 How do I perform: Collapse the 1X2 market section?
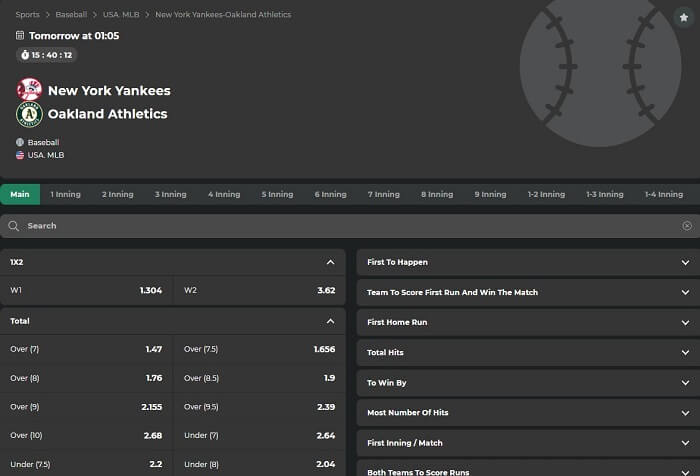(x=330, y=262)
